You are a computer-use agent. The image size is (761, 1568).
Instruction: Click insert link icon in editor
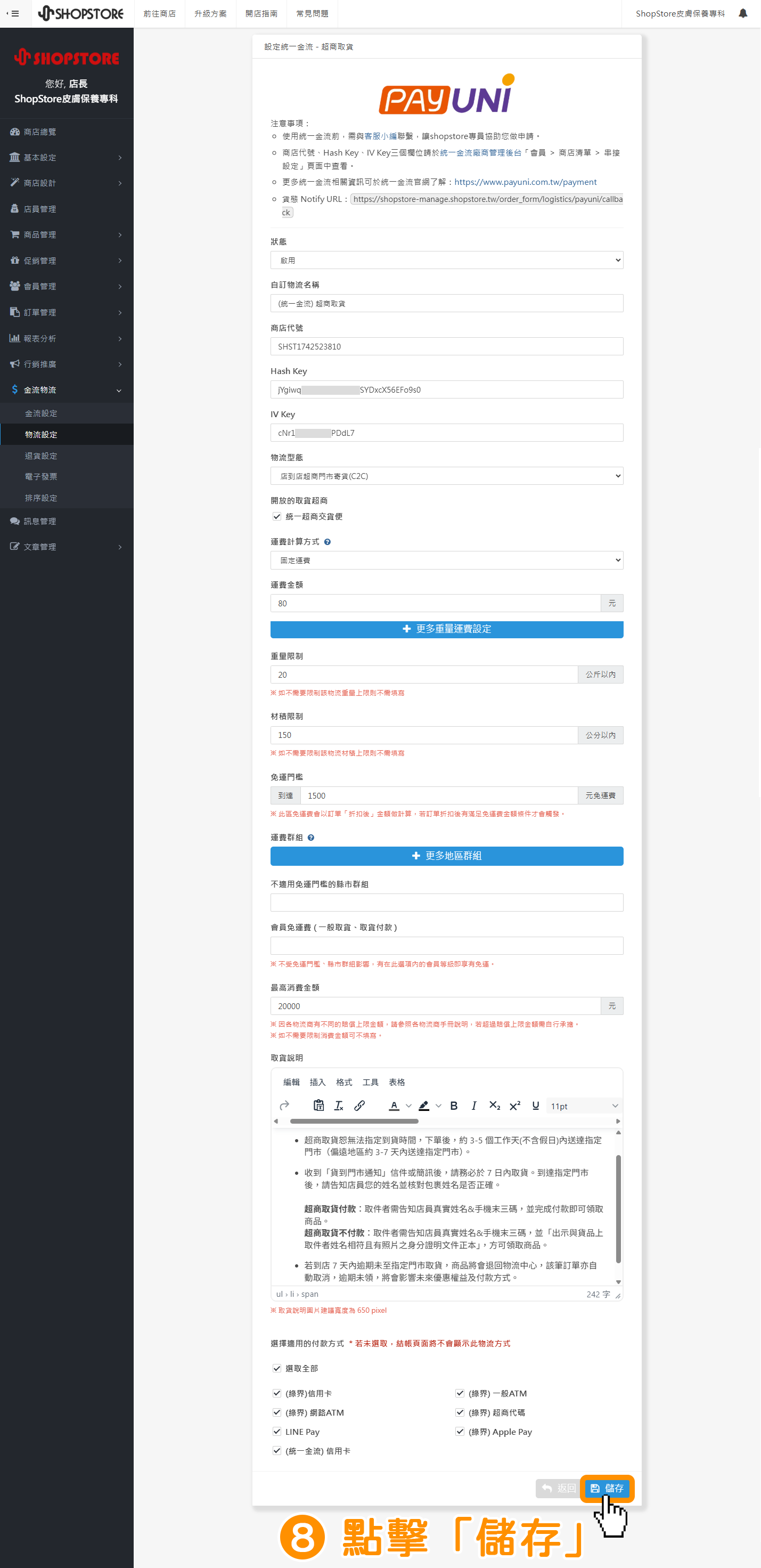pyautogui.click(x=359, y=1106)
